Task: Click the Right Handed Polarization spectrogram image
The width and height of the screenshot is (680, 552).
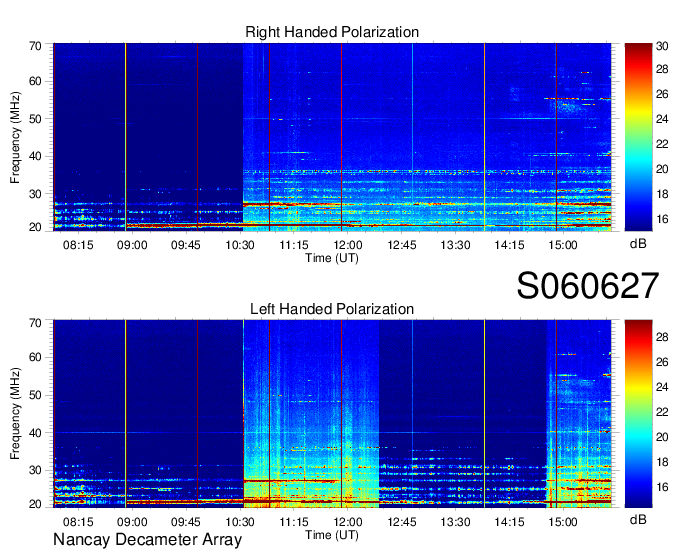Action: click(x=332, y=137)
